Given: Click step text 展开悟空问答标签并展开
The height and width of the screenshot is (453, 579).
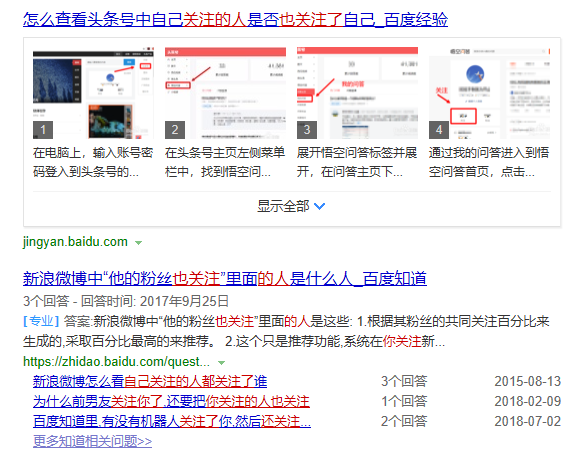Looking at the screenshot, I should pyautogui.click(x=357, y=162).
